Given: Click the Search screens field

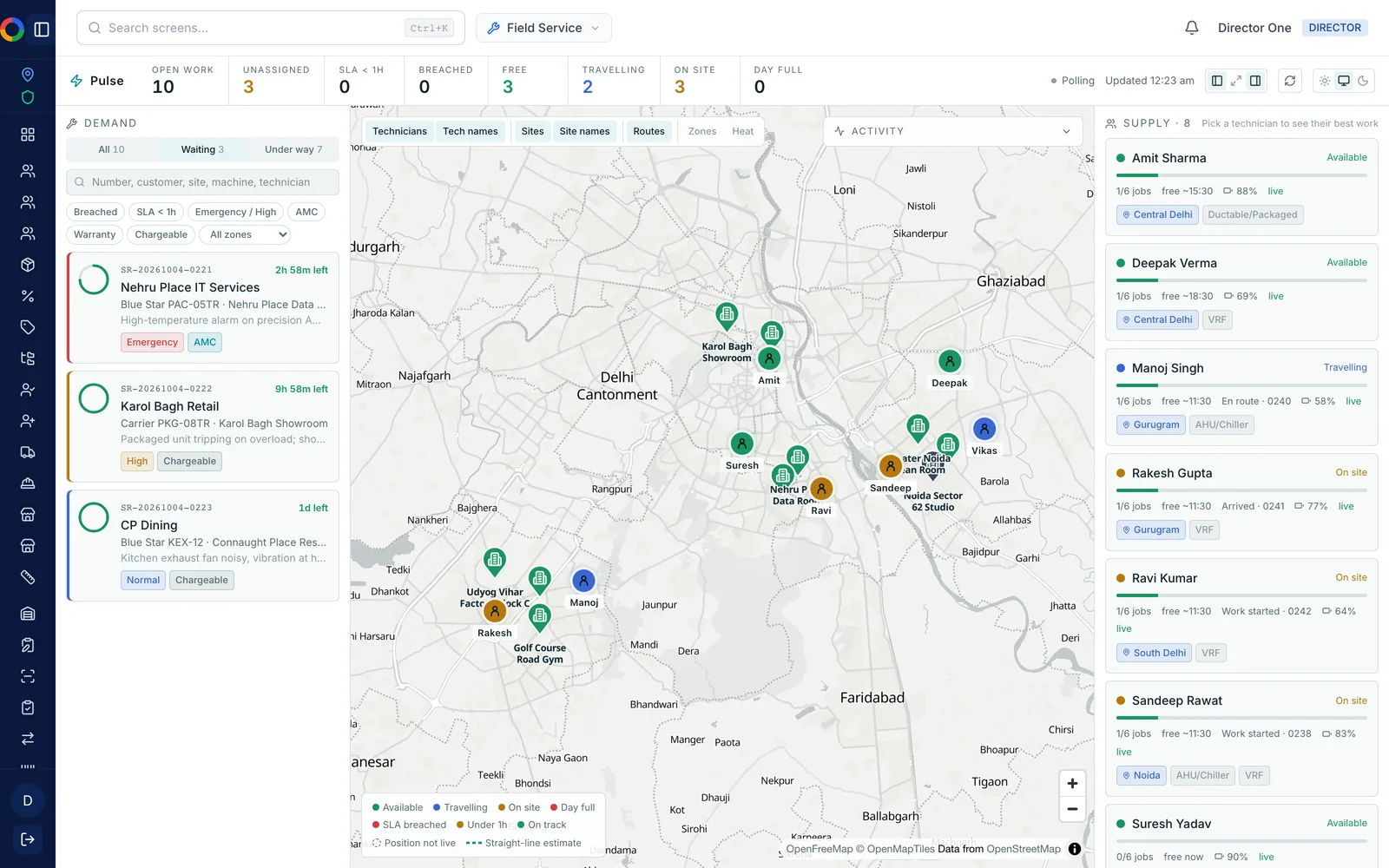Looking at the screenshot, I should pos(271,28).
